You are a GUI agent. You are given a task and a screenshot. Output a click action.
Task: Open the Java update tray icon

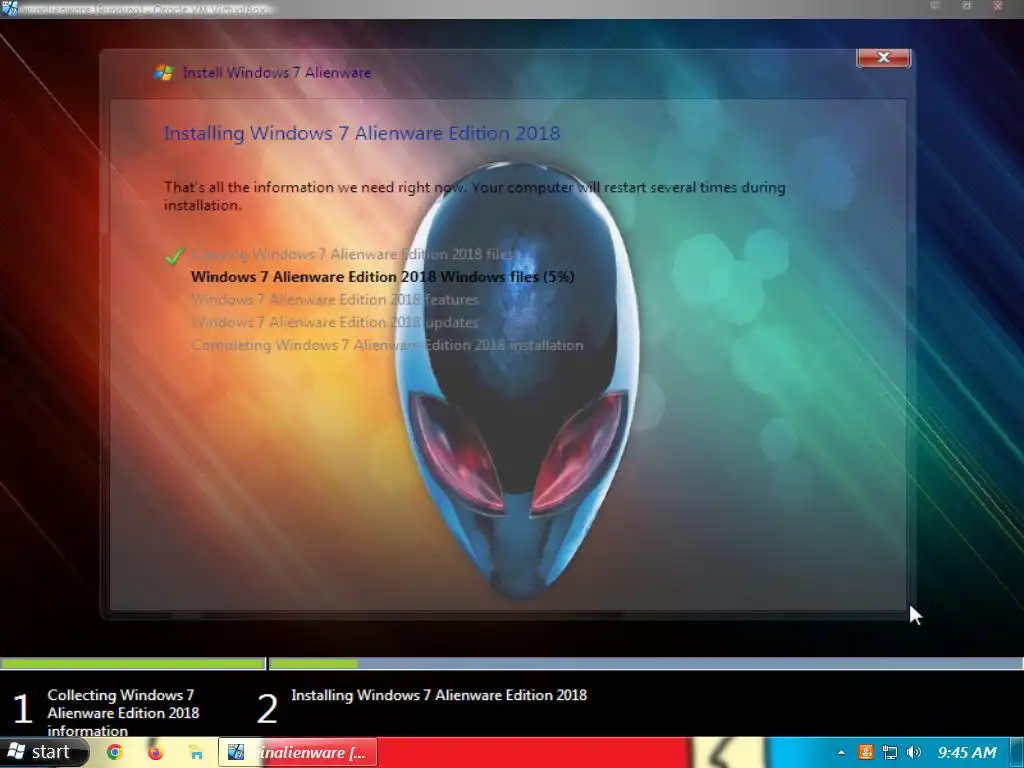[x=865, y=752]
